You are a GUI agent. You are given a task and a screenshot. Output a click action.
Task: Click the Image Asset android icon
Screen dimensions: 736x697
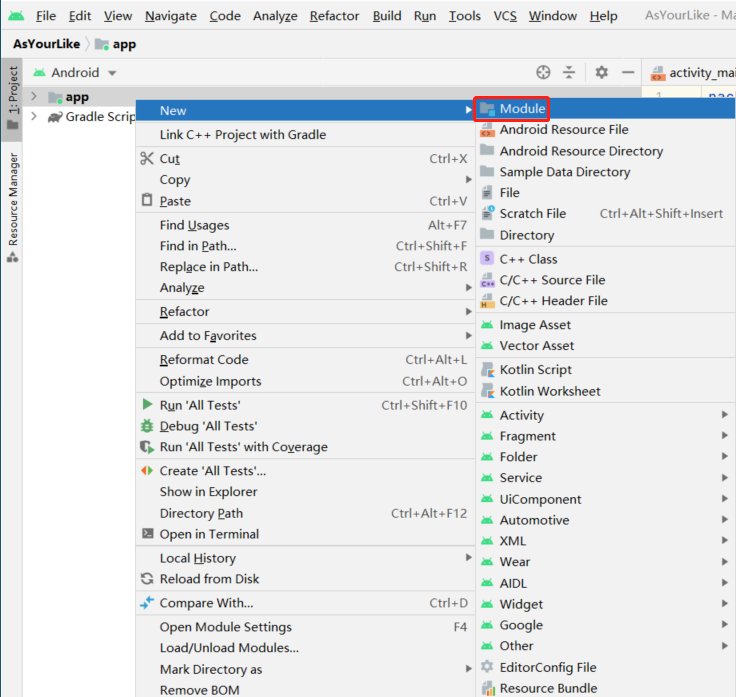(487, 324)
